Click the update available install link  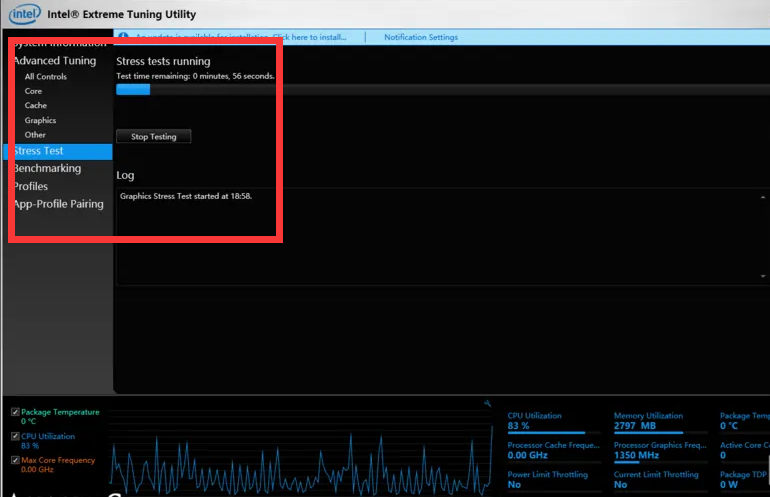[x=241, y=37]
